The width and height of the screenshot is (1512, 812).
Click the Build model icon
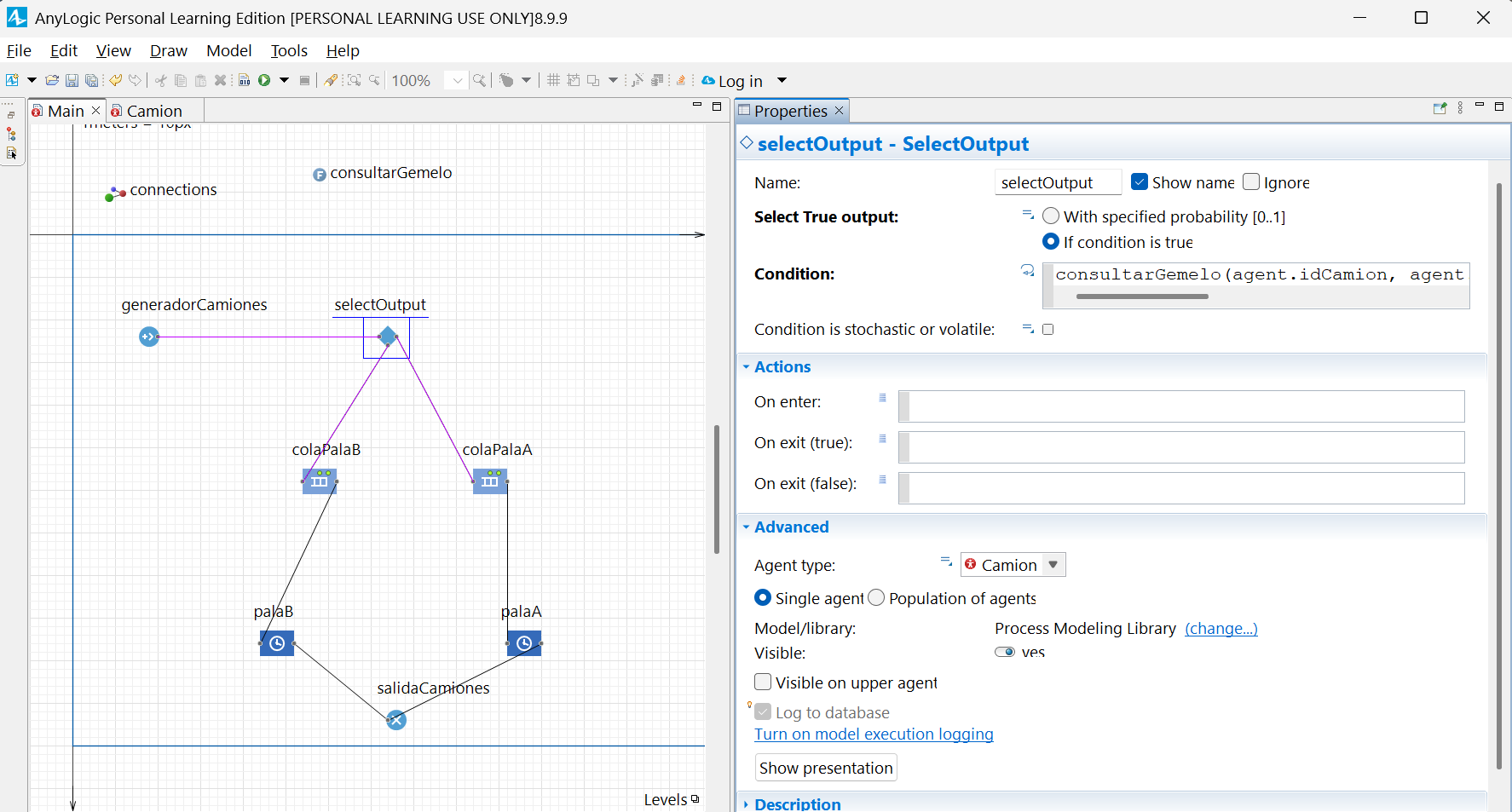(245, 80)
